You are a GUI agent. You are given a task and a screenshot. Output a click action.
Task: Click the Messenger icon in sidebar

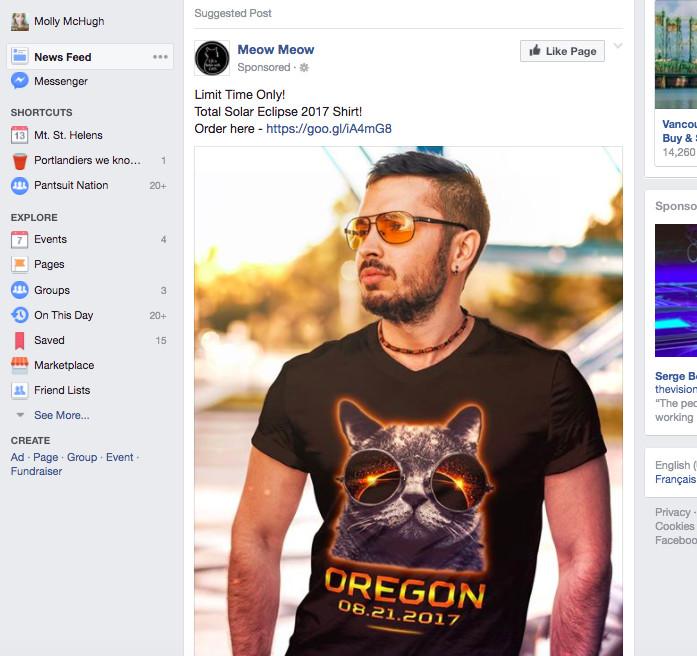[x=20, y=81]
